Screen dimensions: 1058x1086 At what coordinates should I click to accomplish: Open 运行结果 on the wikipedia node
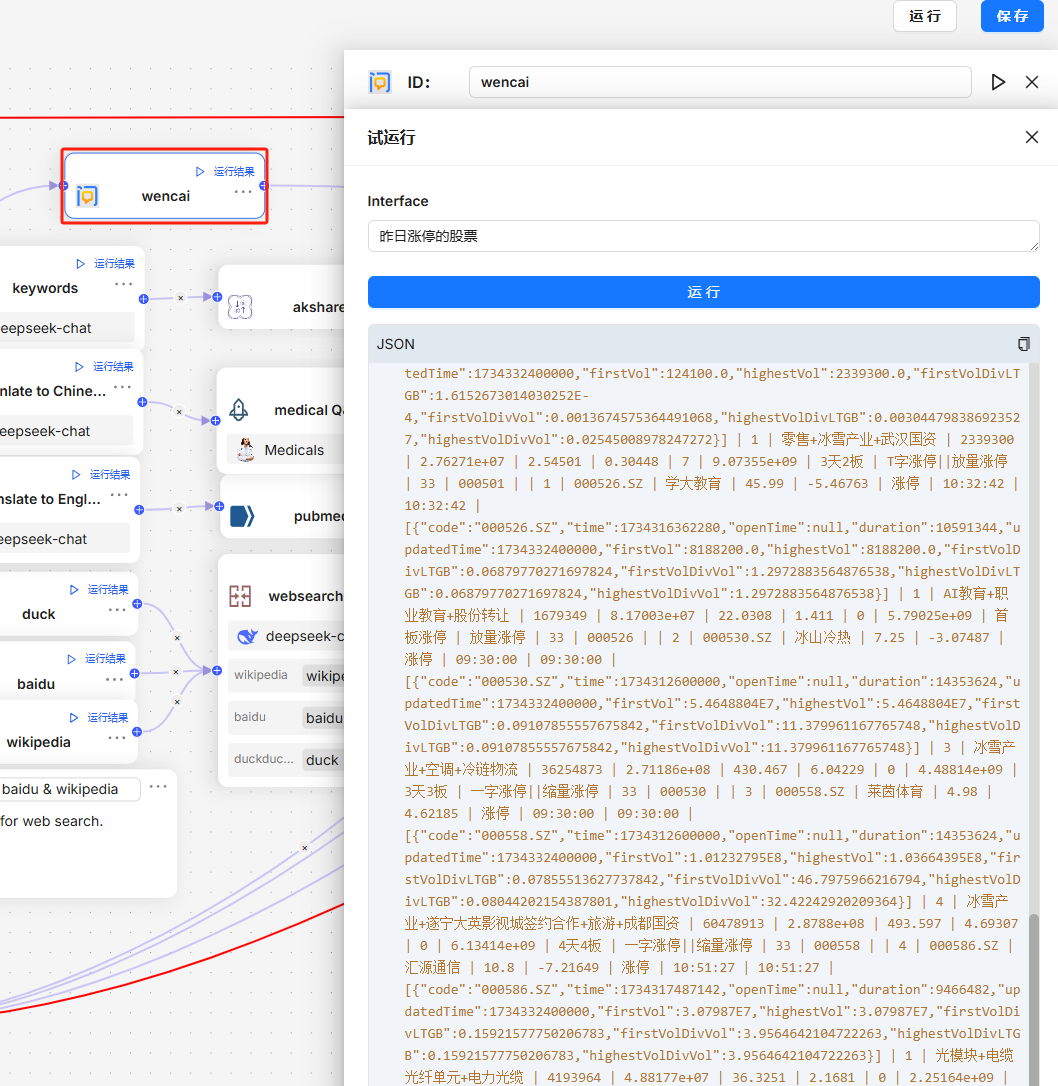tap(108, 718)
